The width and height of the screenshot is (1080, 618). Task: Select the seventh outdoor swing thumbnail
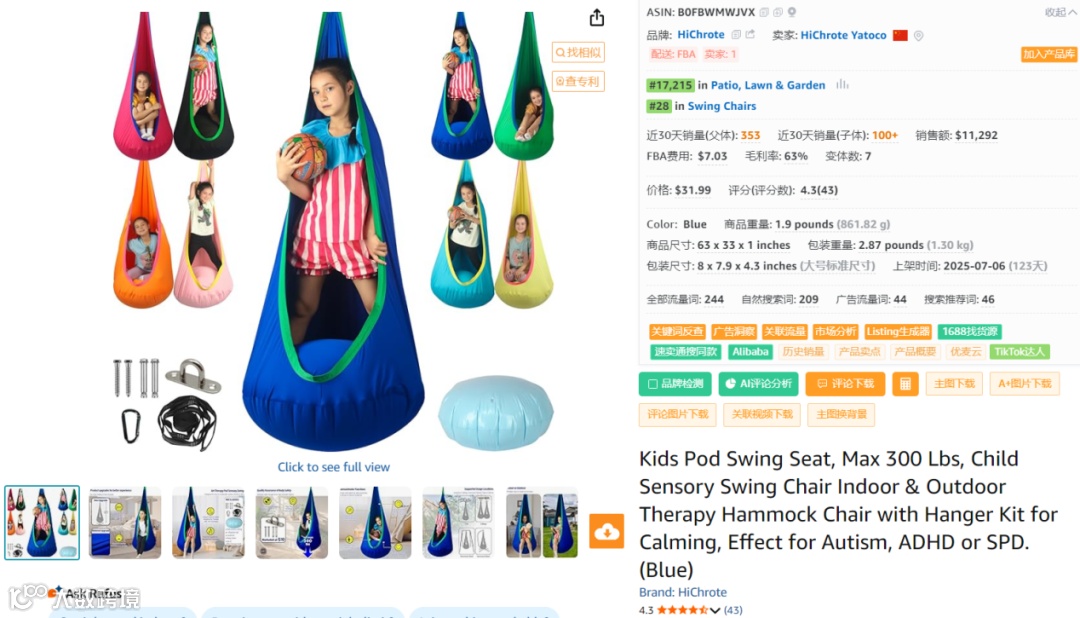[541, 523]
